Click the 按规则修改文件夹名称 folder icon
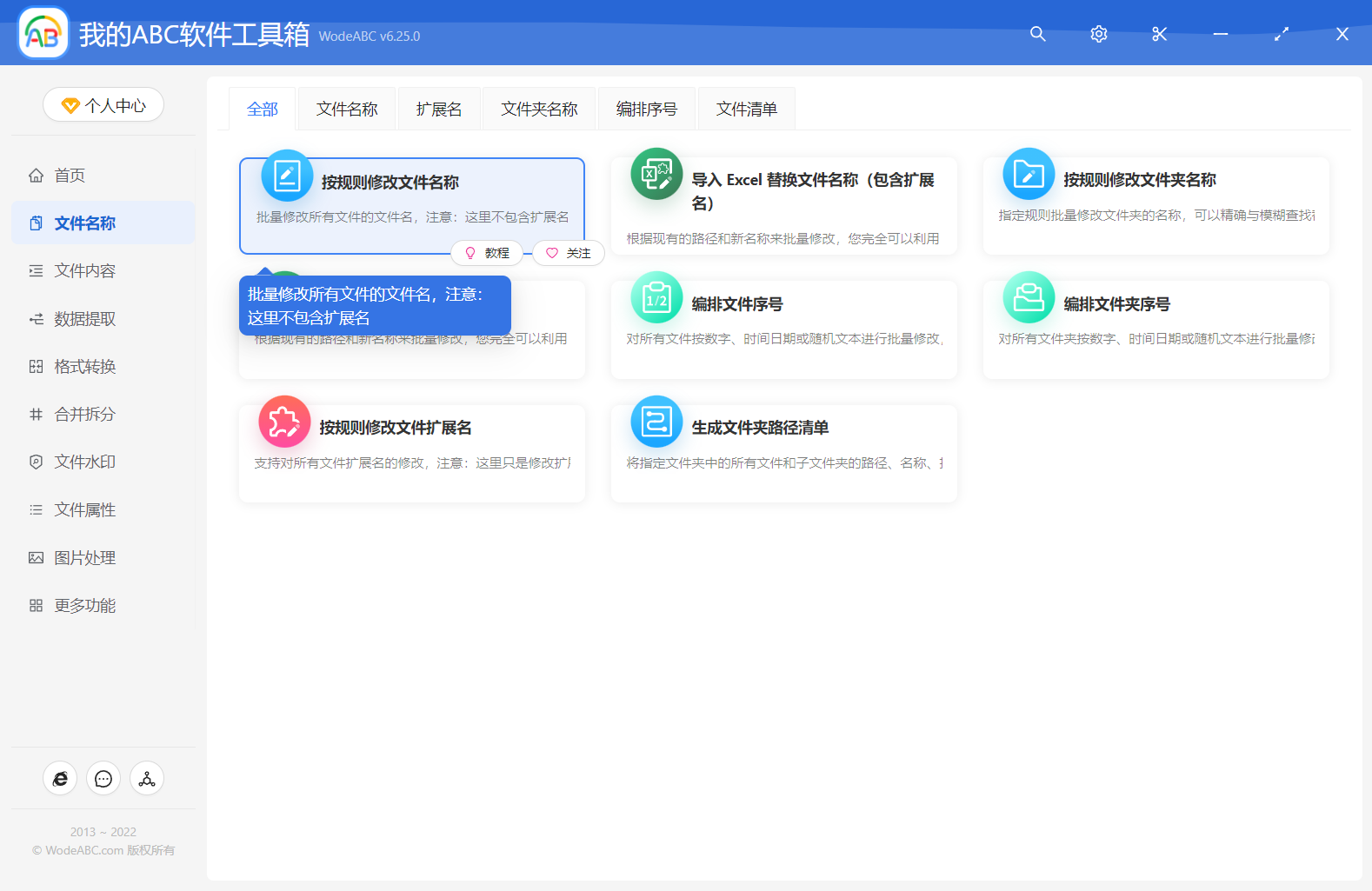The width and height of the screenshot is (1372, 891). [x=1029, y=174]
